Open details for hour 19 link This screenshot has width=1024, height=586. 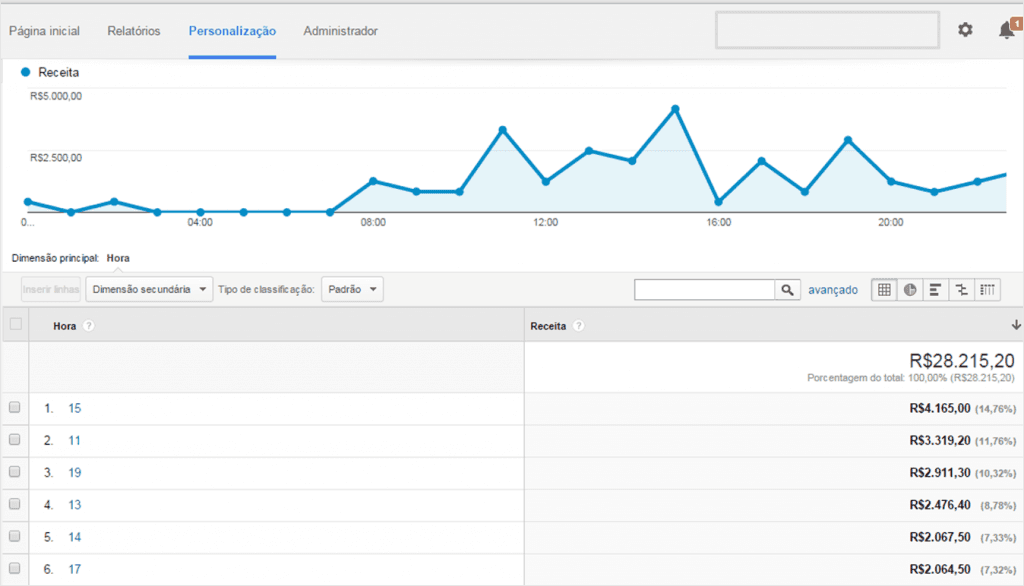point(74,472)
